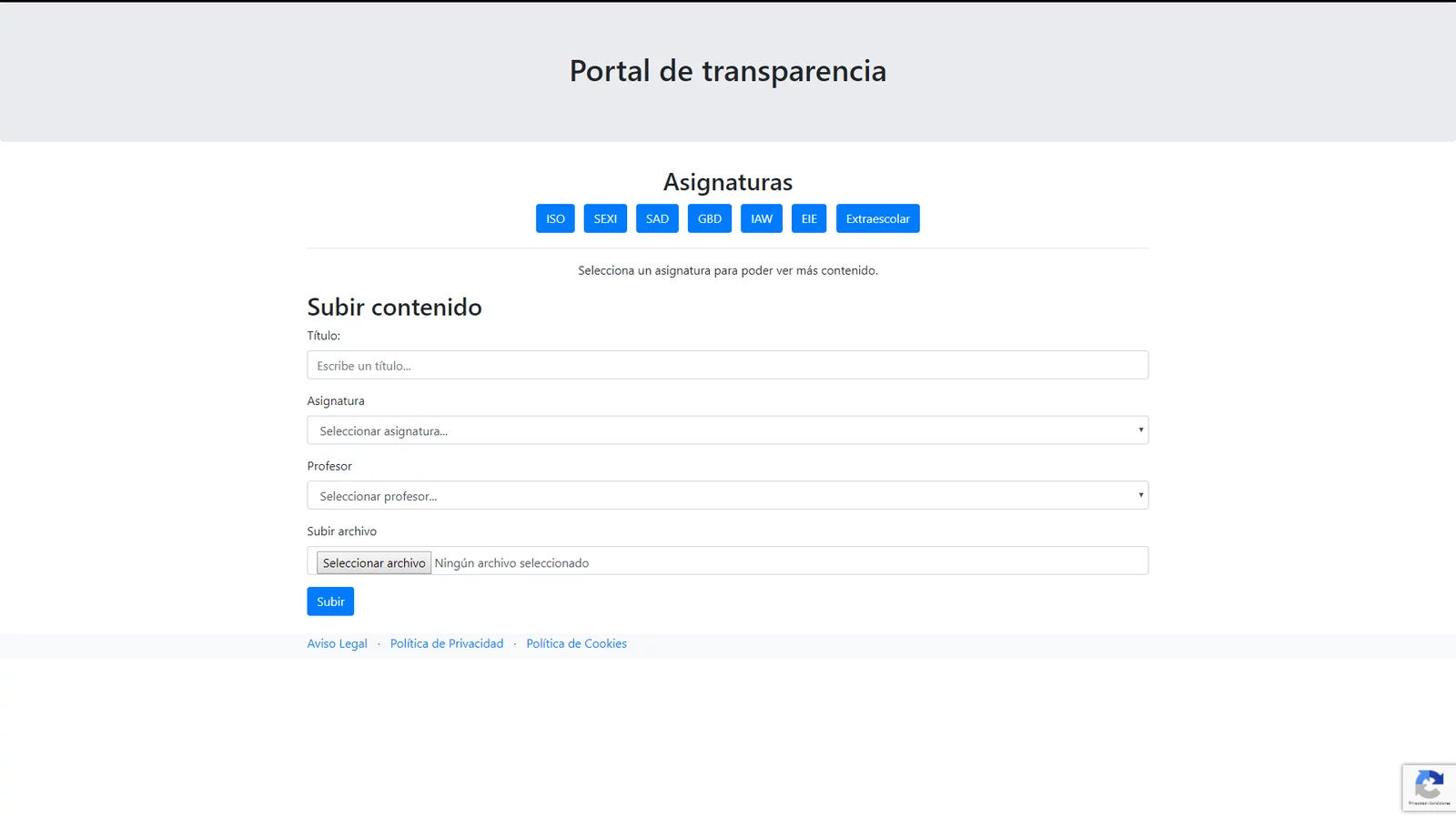The height and width of the screenshot is (819, 1456).
Task: Choose the IAW subject button
Action: click(761, 218)
